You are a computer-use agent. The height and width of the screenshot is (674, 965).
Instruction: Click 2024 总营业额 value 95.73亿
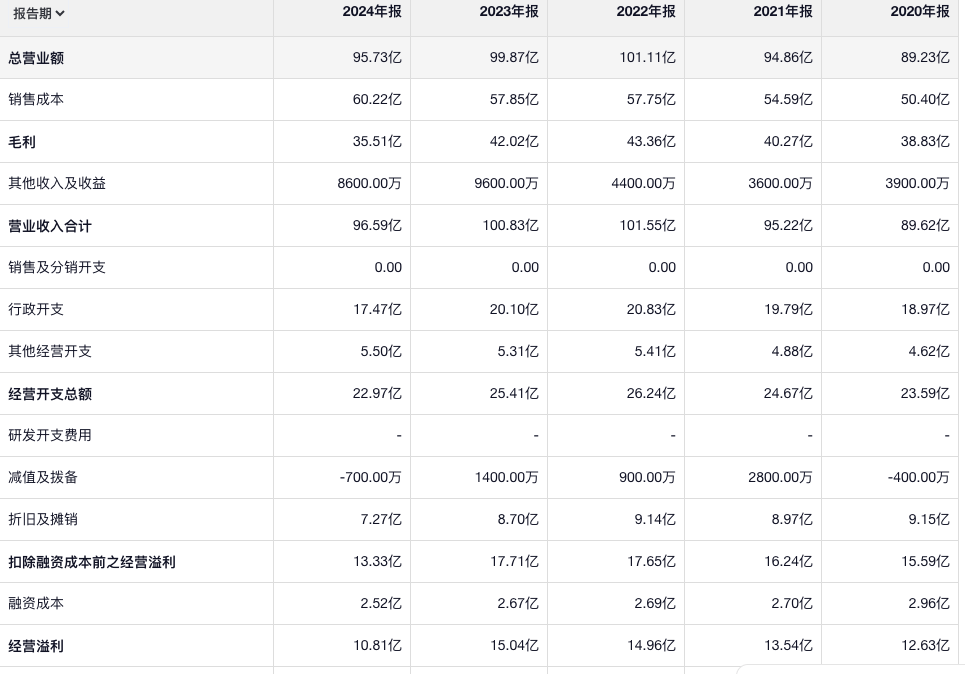[377, 58]
